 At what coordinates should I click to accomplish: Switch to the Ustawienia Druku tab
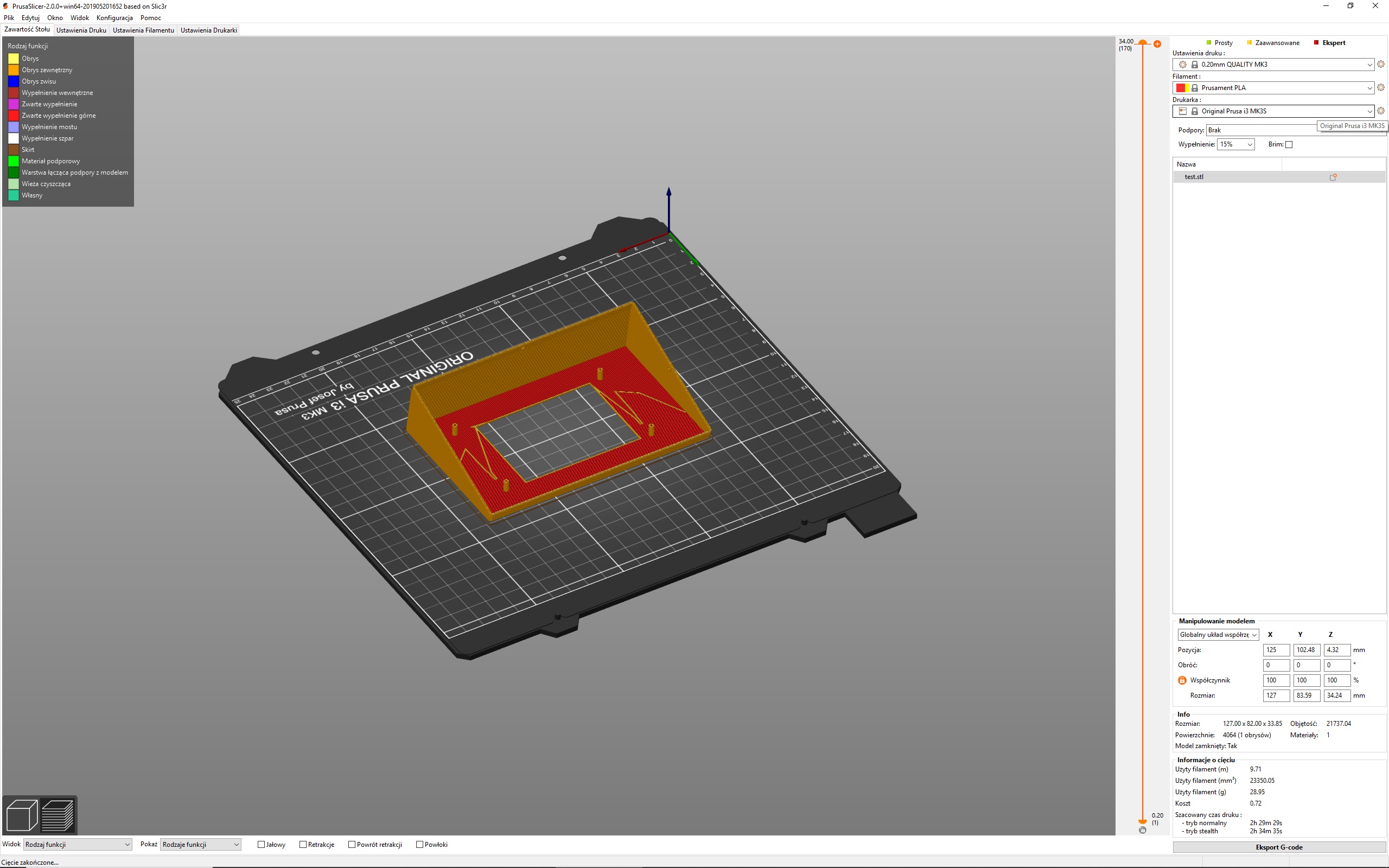[81, 30]
